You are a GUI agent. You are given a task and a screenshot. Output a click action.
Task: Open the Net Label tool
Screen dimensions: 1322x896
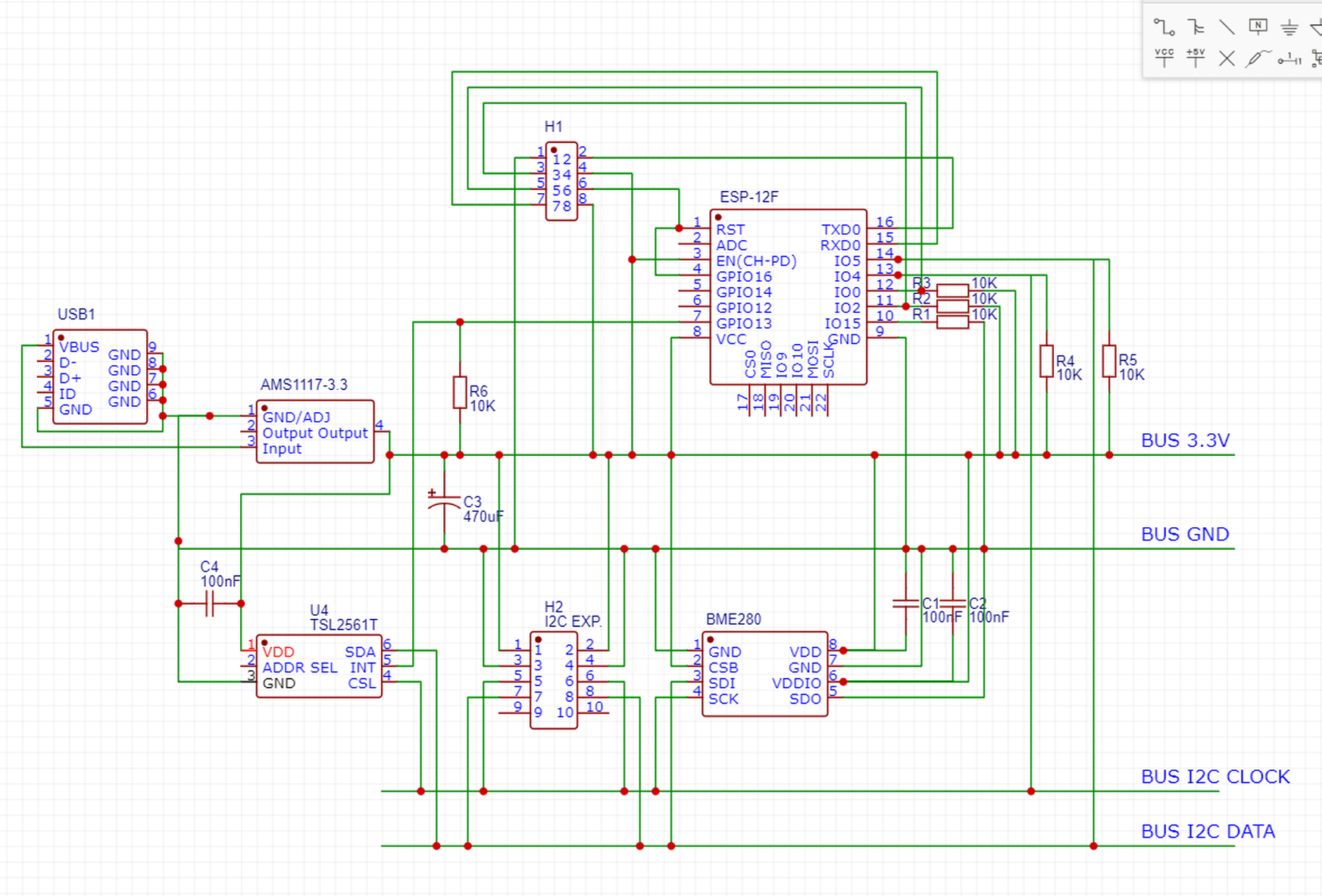[x=1258, y=25]
